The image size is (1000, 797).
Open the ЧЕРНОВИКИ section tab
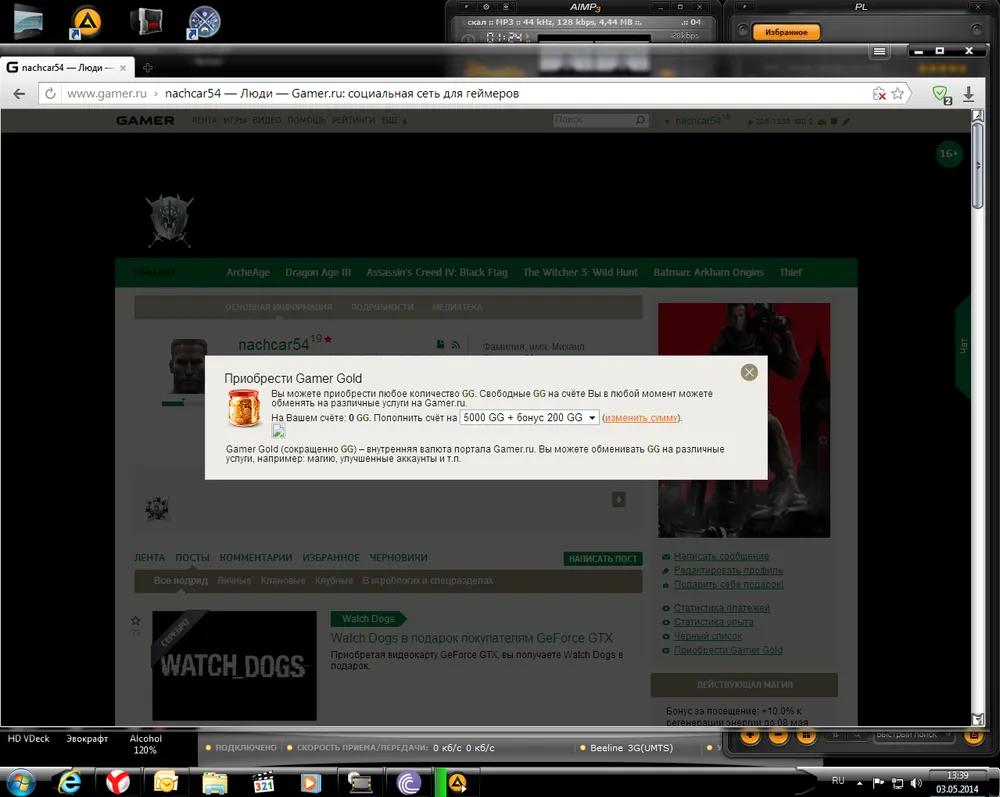click(399, 558)
